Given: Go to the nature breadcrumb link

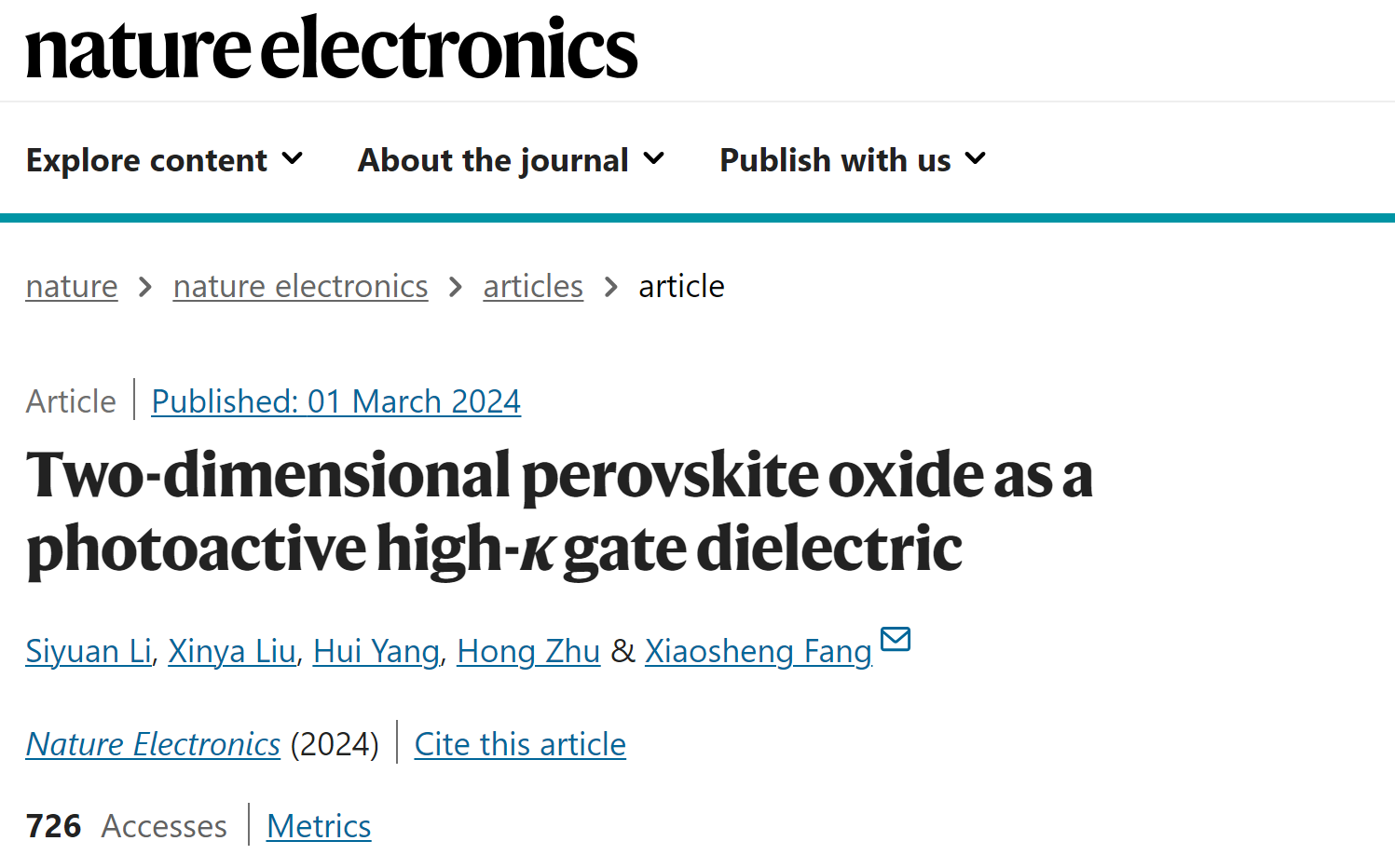Looking at the screenshot, I should (72, 286).
